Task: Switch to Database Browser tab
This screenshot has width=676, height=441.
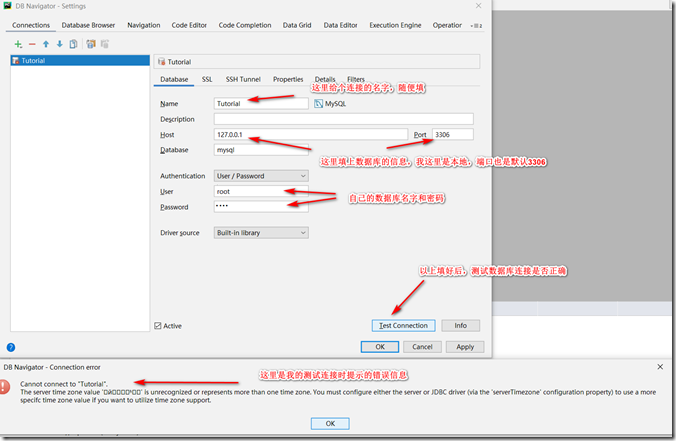Action: coord(88,25)
